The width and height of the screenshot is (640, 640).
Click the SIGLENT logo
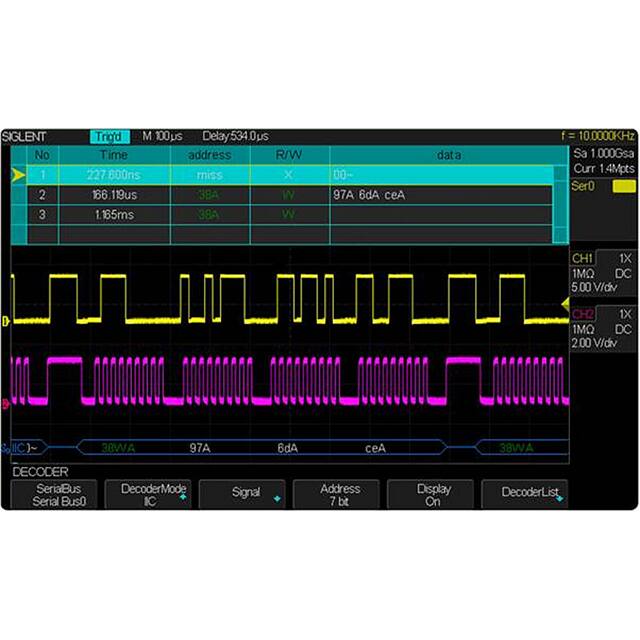click(24, 137)
